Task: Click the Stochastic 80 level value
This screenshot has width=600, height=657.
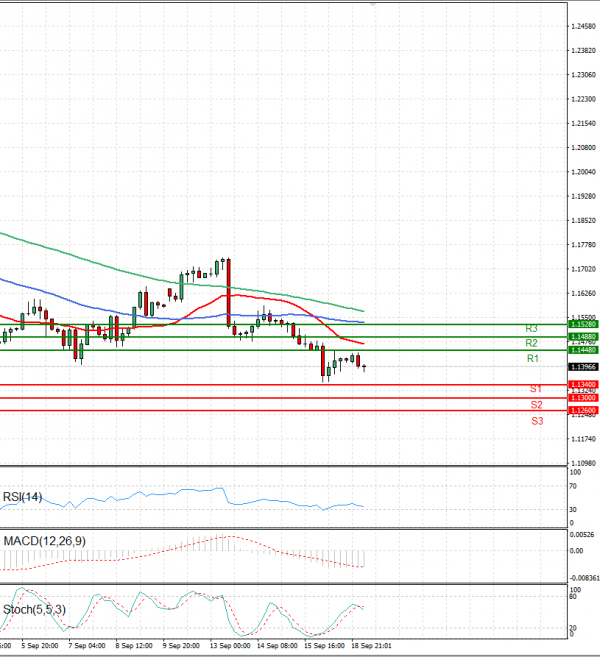Action: 574,596
